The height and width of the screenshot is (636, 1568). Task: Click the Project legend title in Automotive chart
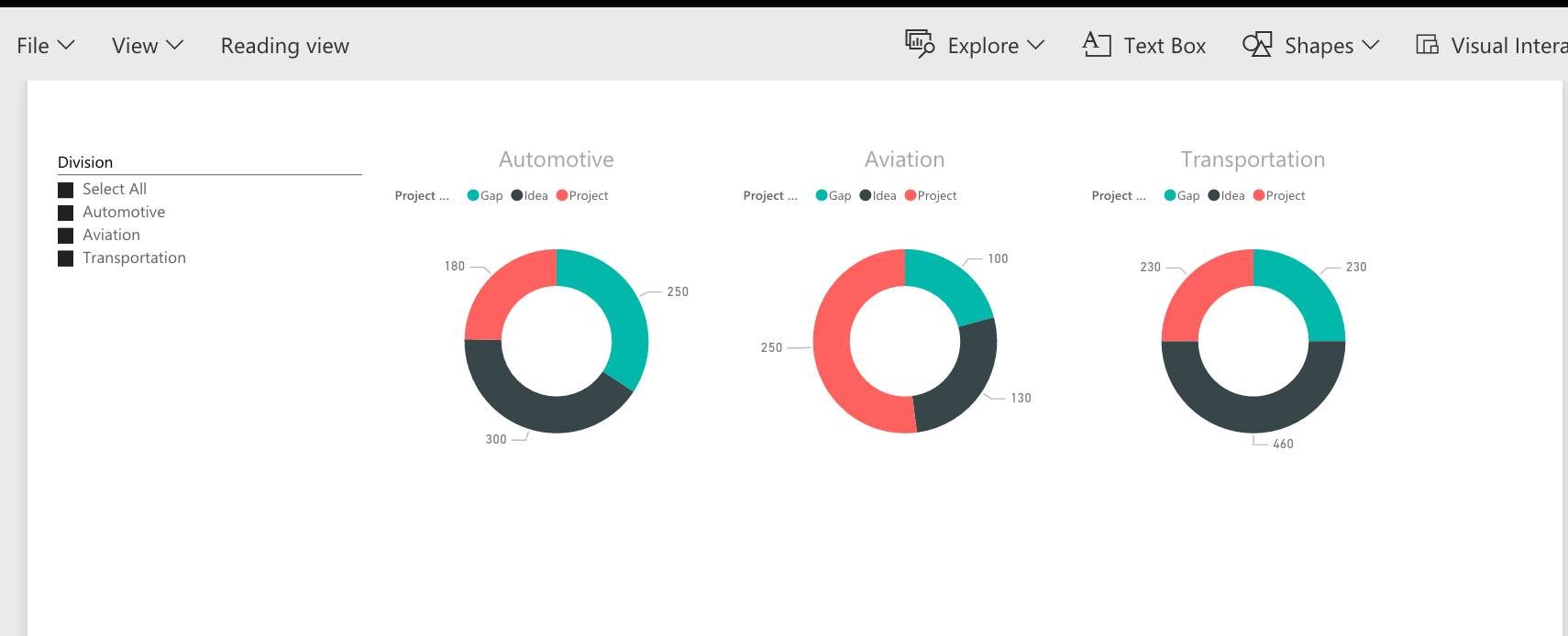(422, 195)
